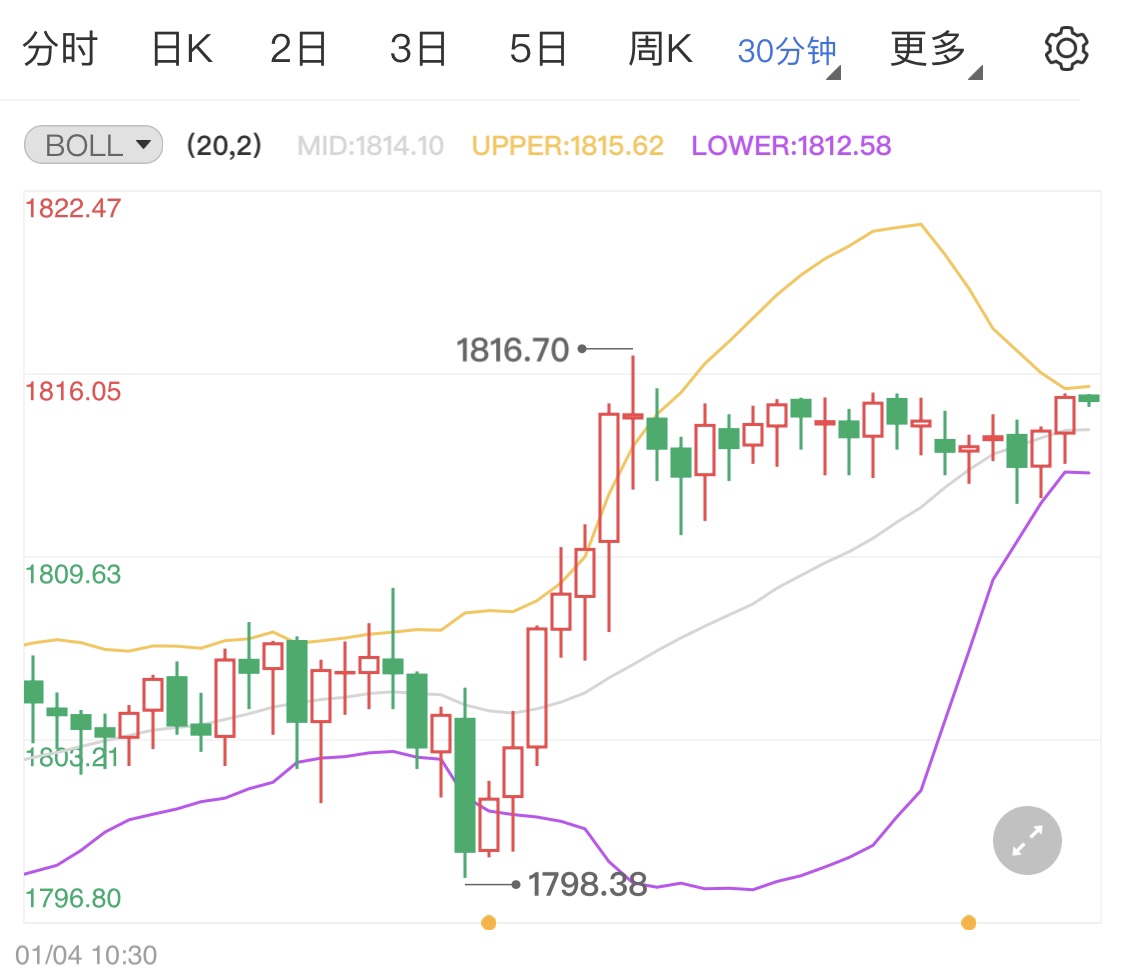Viewport: 1125px width, 980px height.
Task: Tap the fullscreen expand arrows button
Action: (x=1027, y=840)
